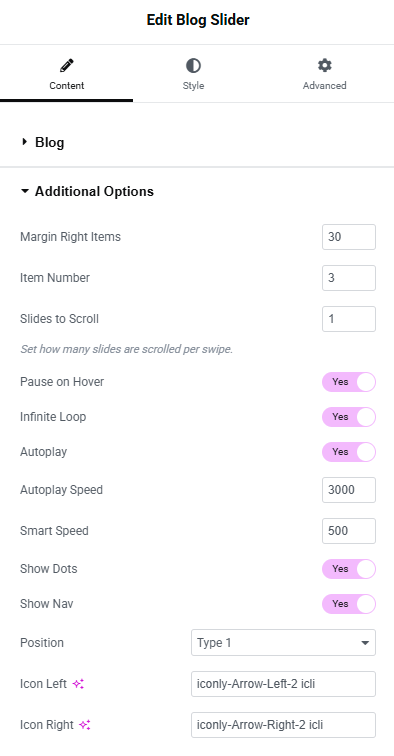Screen dimensions: 394x756
Task: Toggle the Pause on Hover switch
Action: click(349, 382)
